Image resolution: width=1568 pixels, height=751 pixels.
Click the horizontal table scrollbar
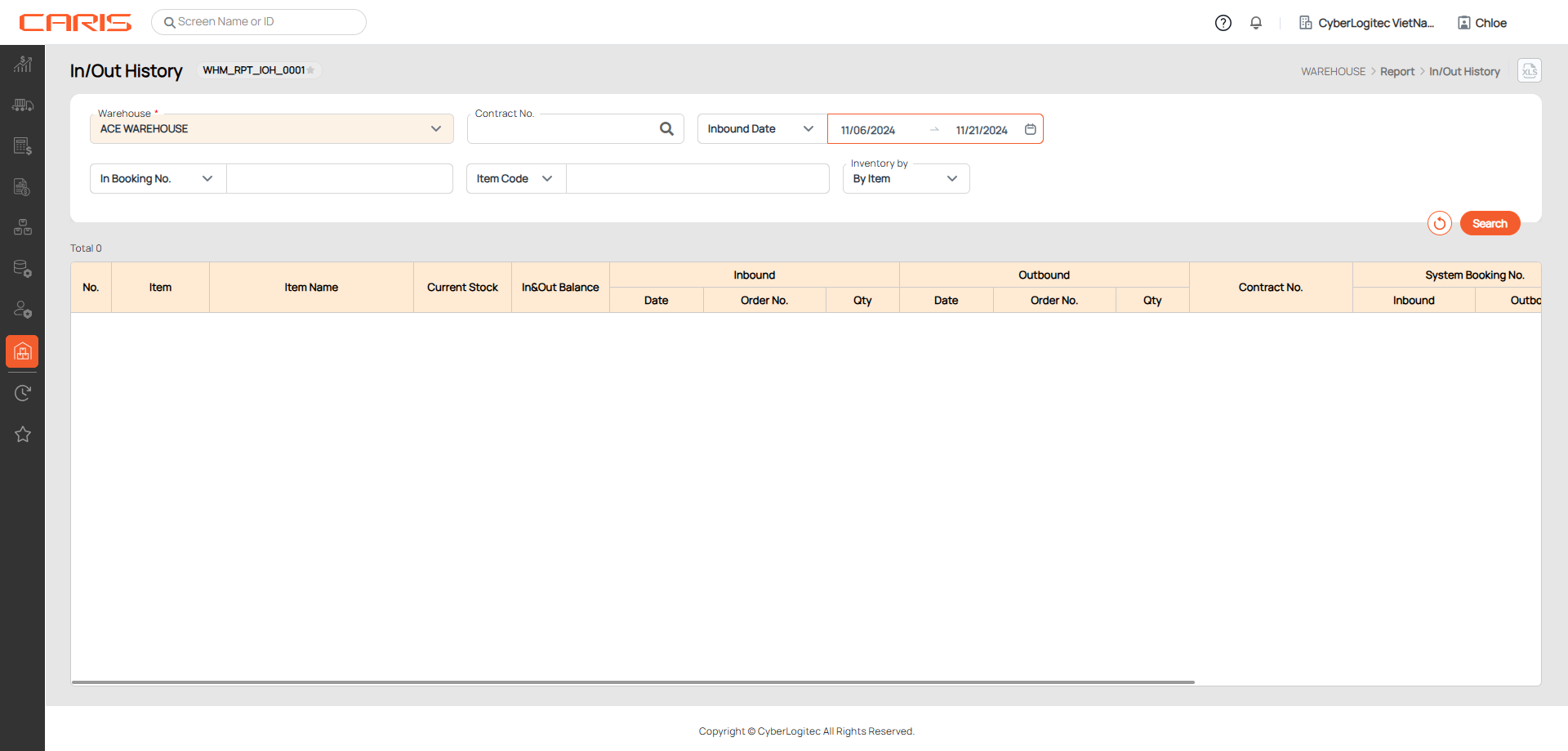tap(633, 682)
